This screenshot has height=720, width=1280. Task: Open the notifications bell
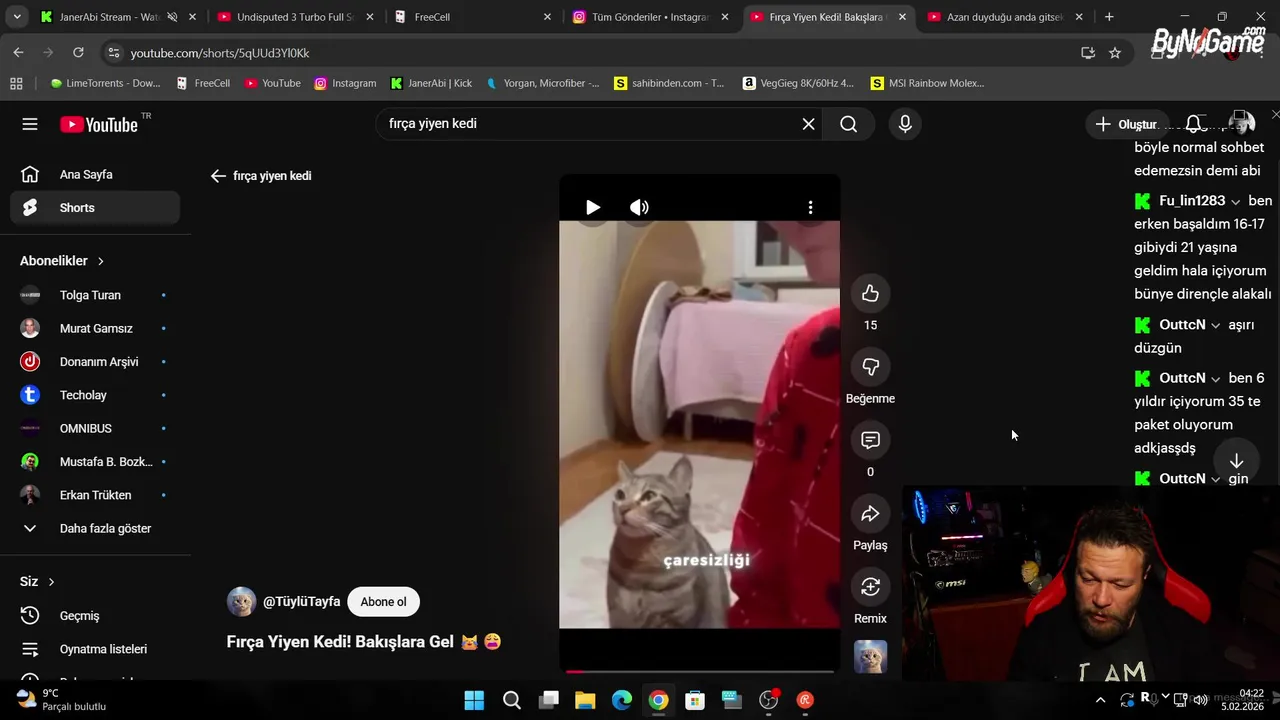(1193, 124)
